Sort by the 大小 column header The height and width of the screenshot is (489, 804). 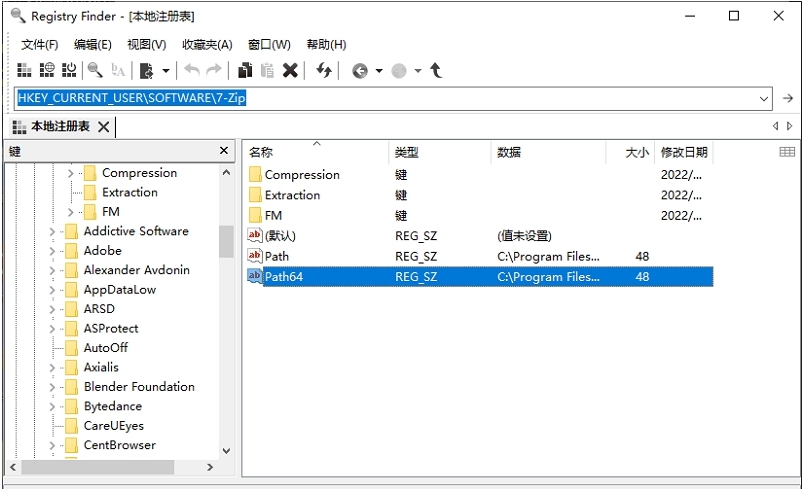(x=630, y=152)
